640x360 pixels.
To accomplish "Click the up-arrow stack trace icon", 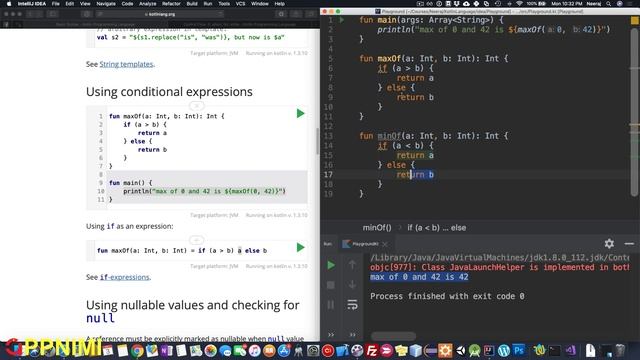I will pos(352,265).
